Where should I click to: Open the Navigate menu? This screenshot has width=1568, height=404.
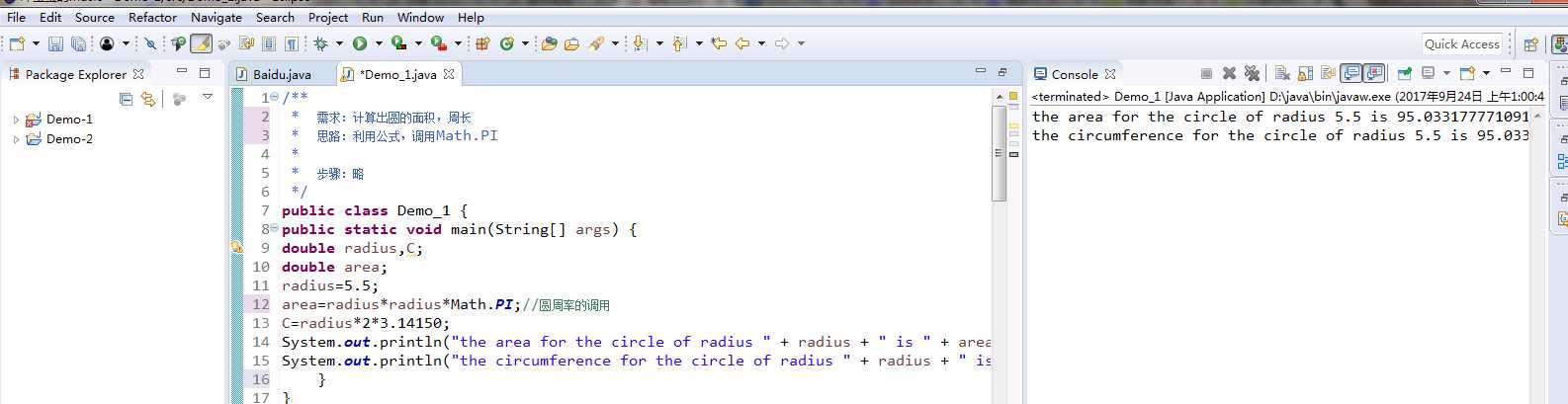pos(217,17)
